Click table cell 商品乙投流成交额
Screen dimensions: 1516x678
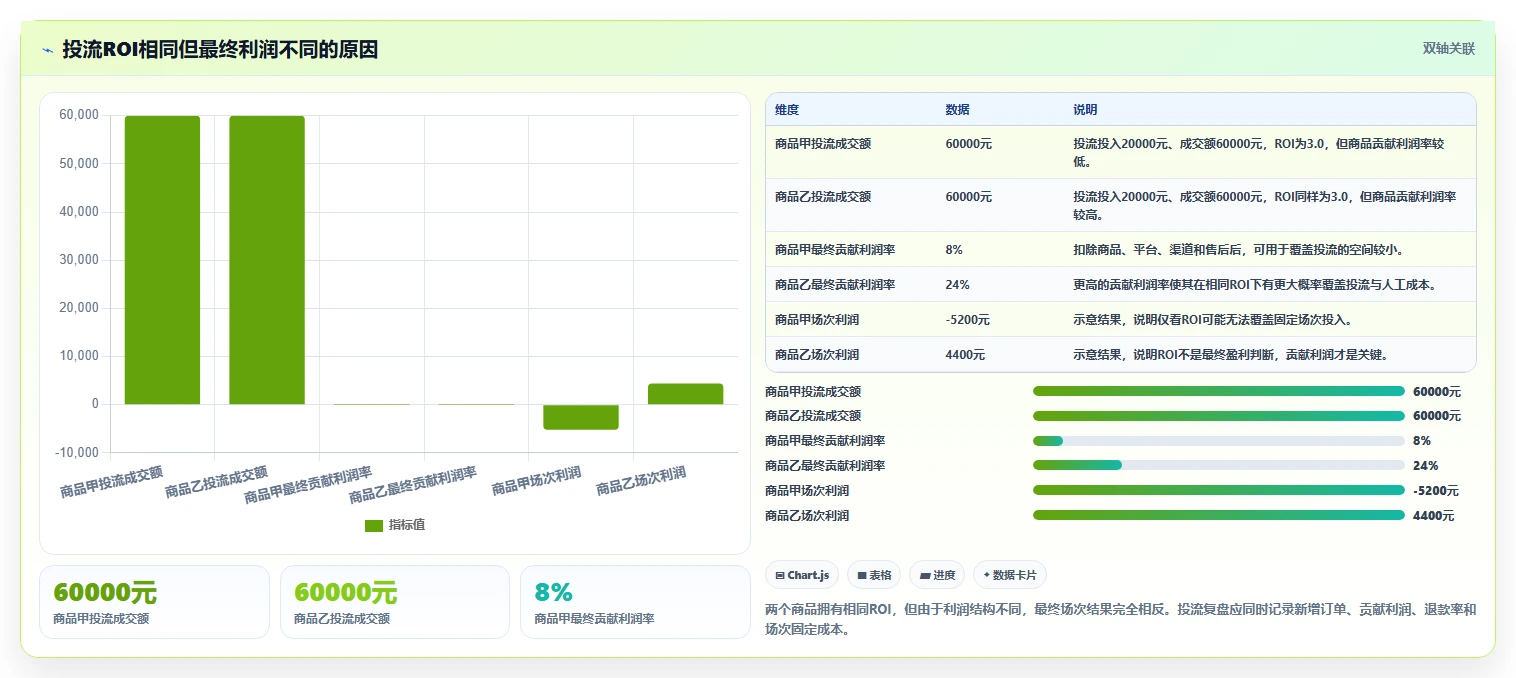[x=823, y=197]
